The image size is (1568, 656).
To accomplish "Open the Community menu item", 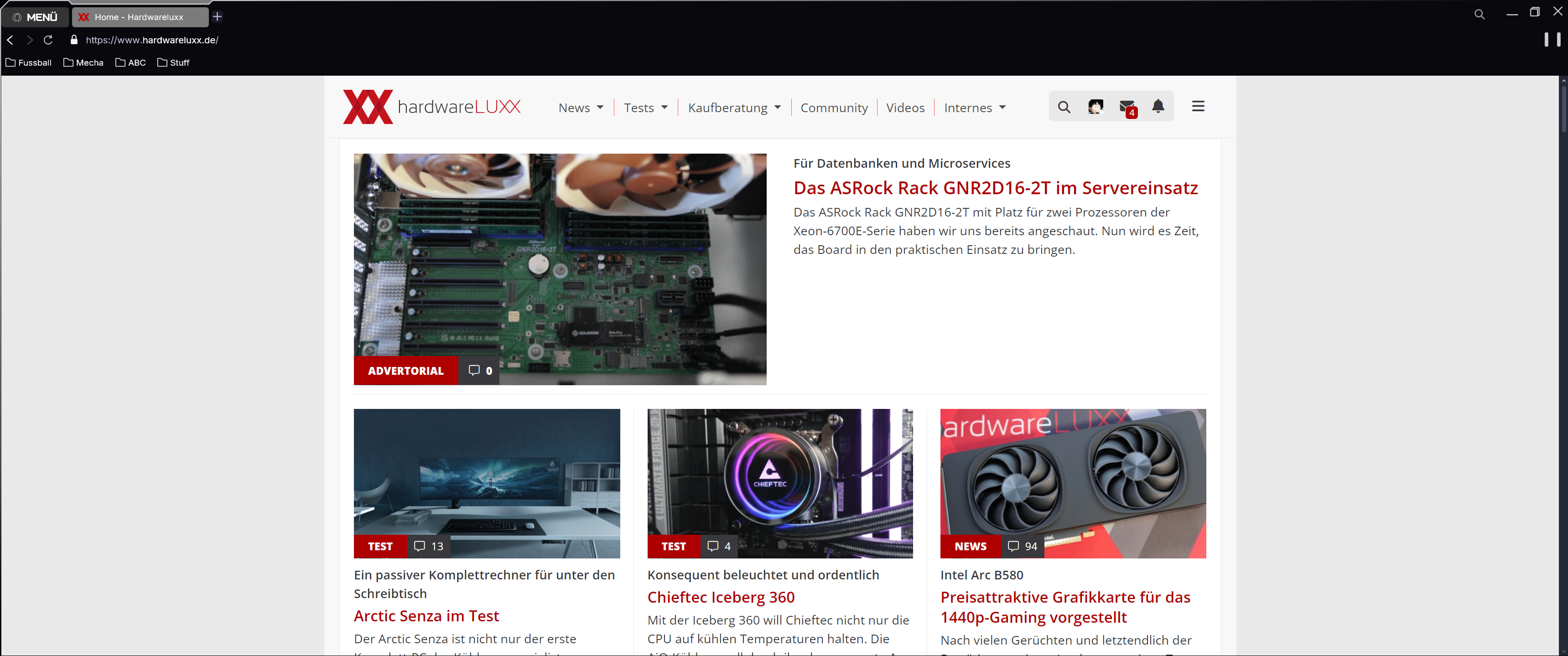I will (834, 108).
